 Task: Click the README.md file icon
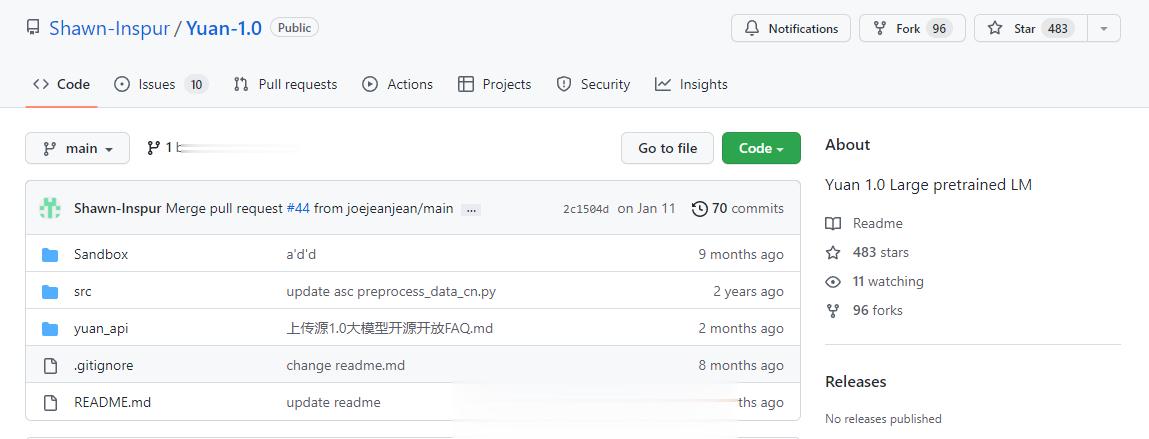tap(50, 402)
